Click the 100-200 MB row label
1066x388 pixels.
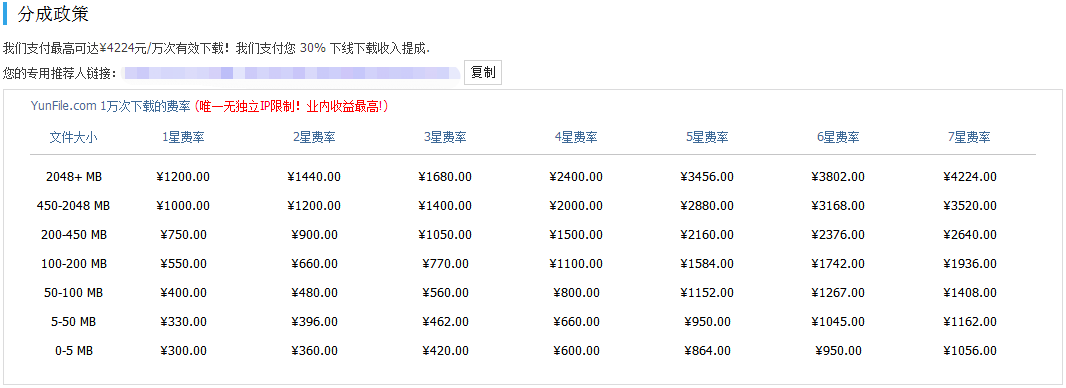tap(73, 264)
